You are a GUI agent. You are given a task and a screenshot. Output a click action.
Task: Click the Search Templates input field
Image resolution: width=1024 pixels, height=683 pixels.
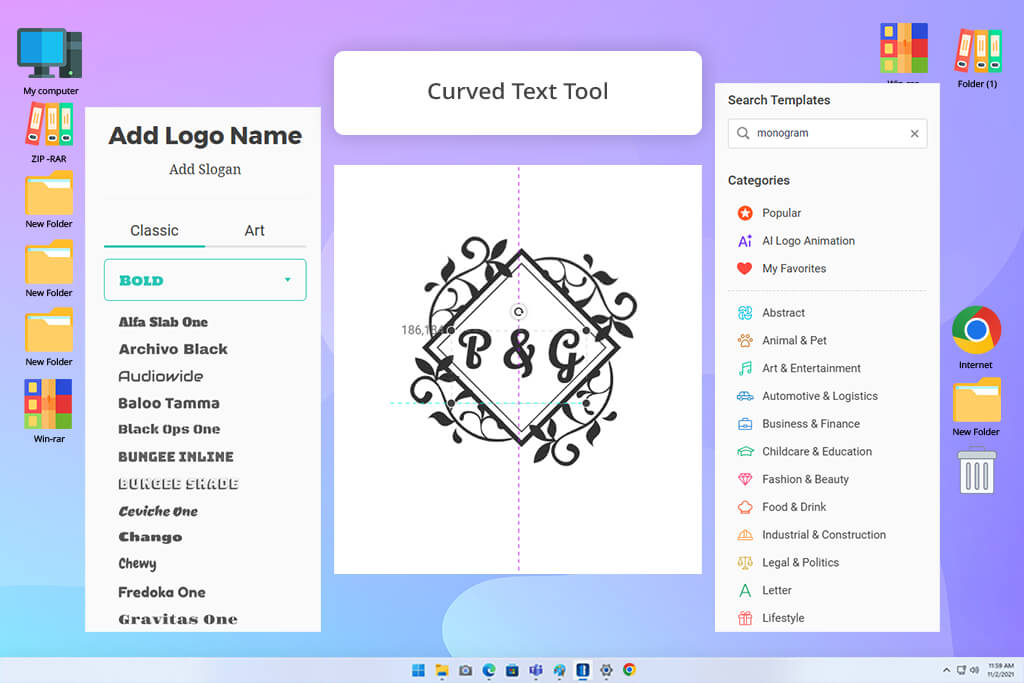(827, 133)
